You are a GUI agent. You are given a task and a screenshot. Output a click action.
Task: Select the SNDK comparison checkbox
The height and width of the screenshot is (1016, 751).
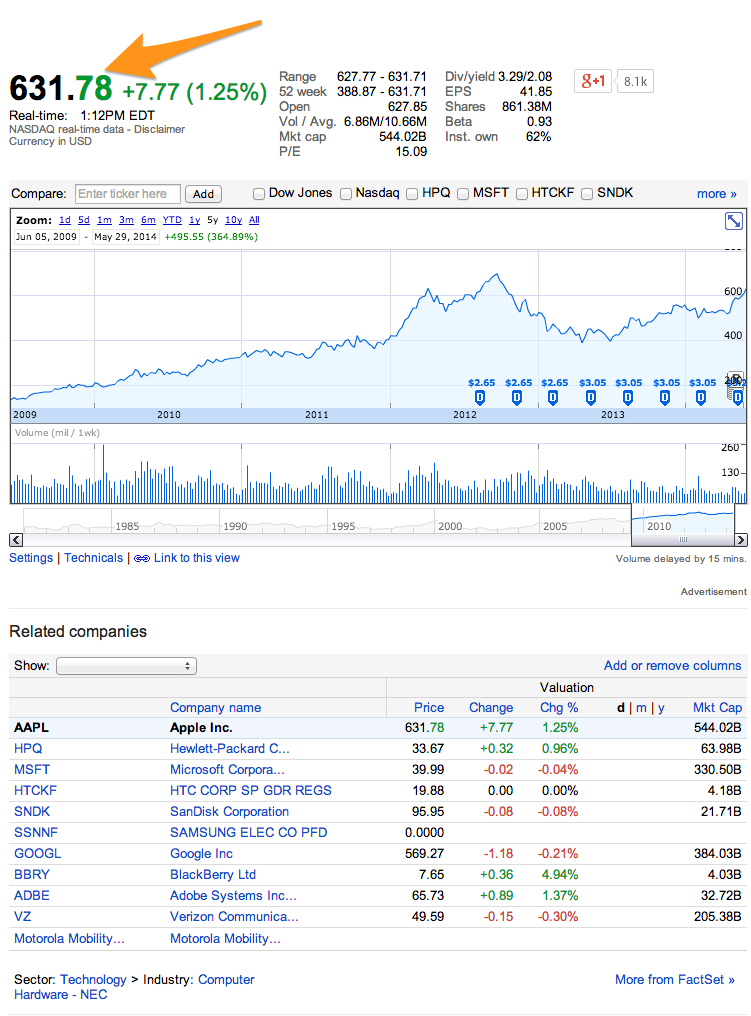tap(587, 194)
